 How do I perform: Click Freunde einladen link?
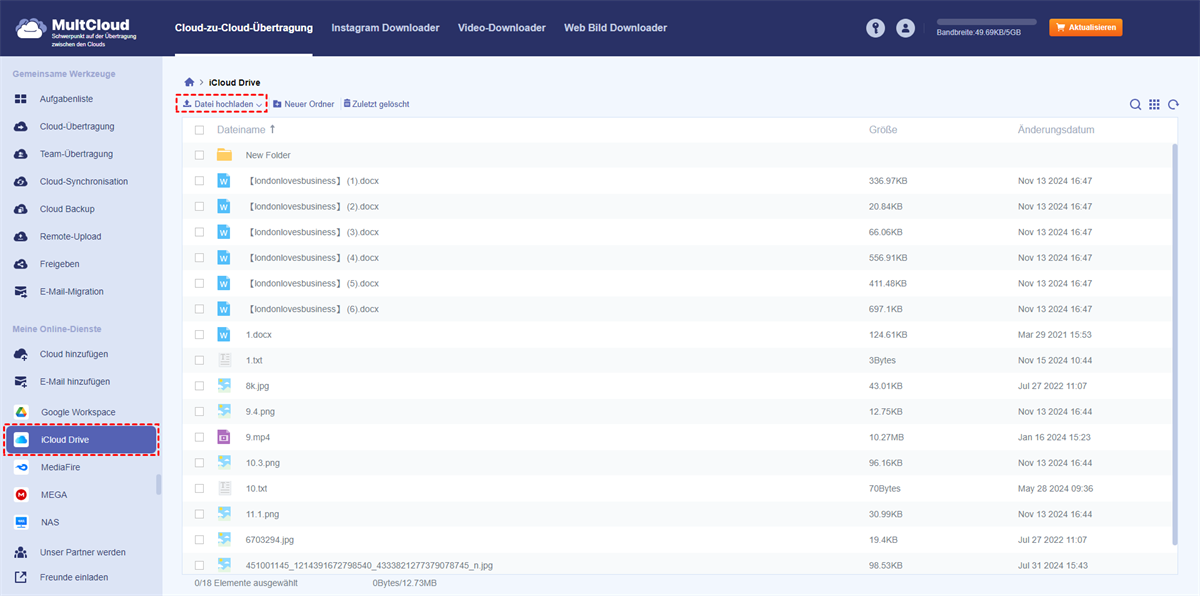coord(74,577)
